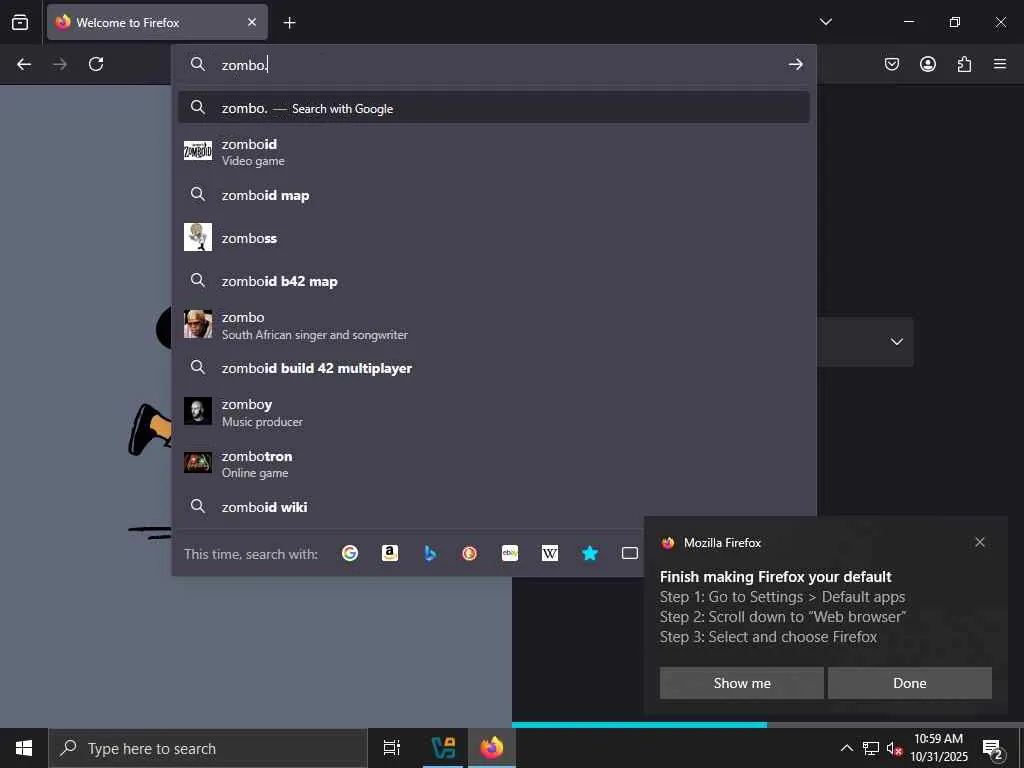The image size is (1024, 768).
Task: Pick the 'zomboid wiki' suggestion
Action: point(494,507)
